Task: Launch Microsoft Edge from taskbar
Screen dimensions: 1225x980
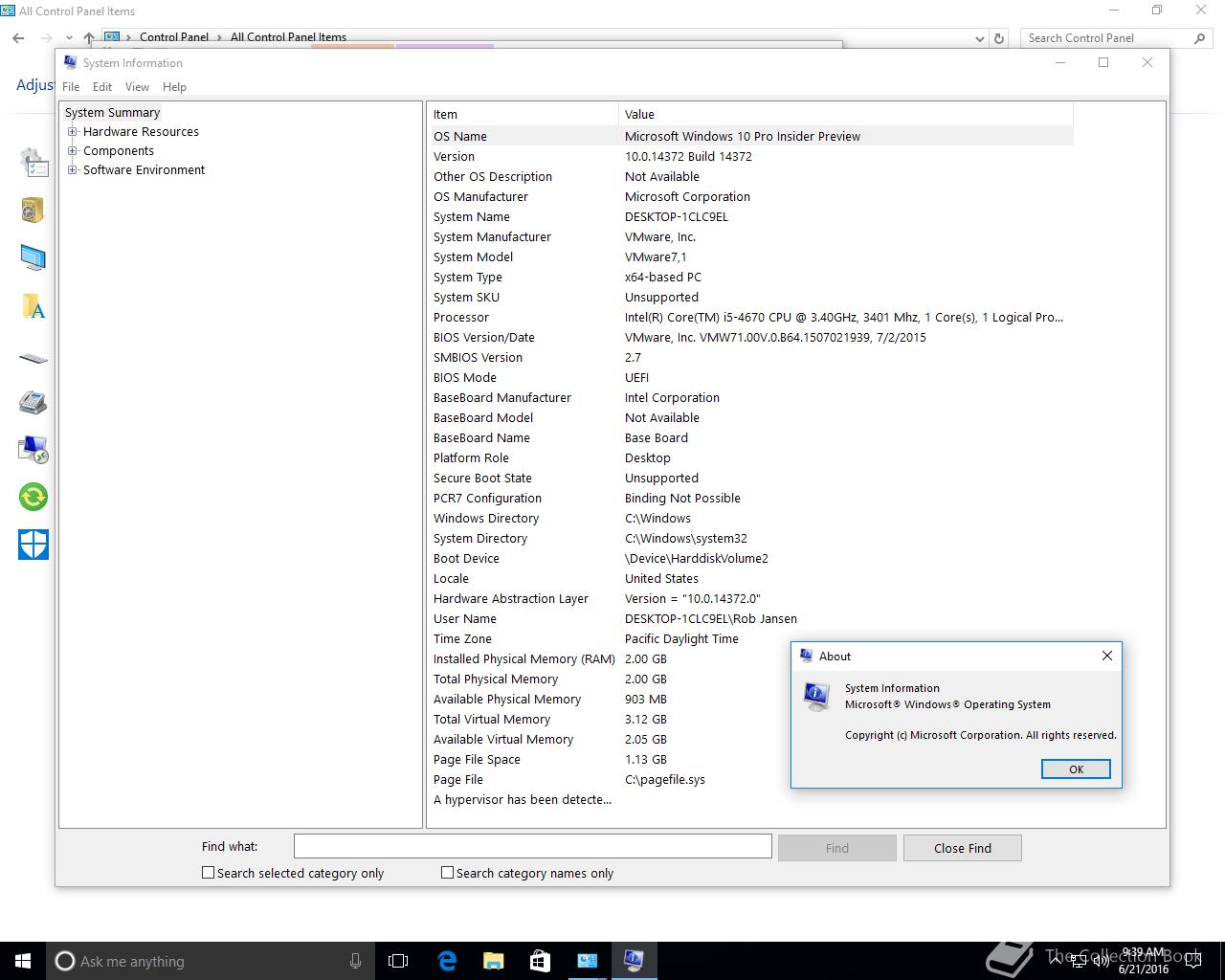Action: pos(446,961)
